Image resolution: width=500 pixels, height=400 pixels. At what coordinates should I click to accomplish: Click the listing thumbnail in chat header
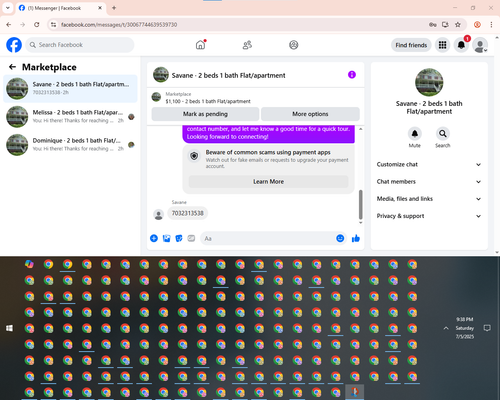(x=161, y=75)
